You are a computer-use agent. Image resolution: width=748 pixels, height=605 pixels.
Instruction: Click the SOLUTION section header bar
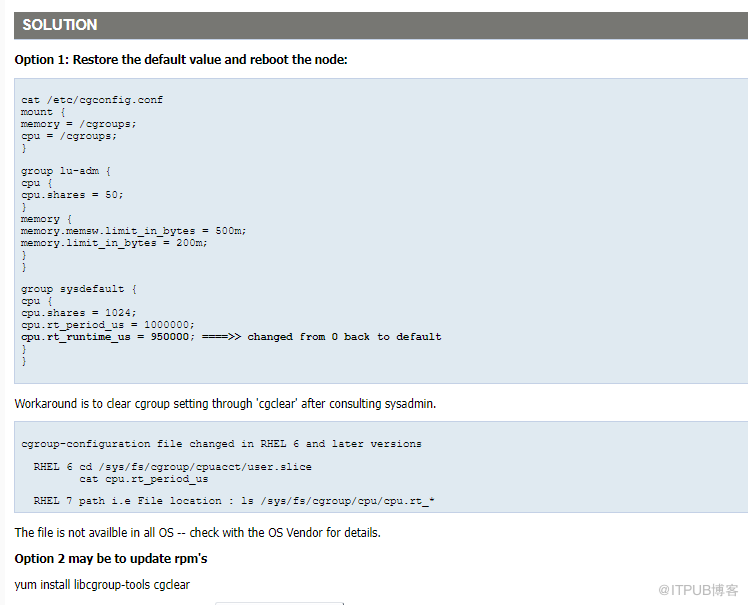pyautogui.click(x=381, y=25)
